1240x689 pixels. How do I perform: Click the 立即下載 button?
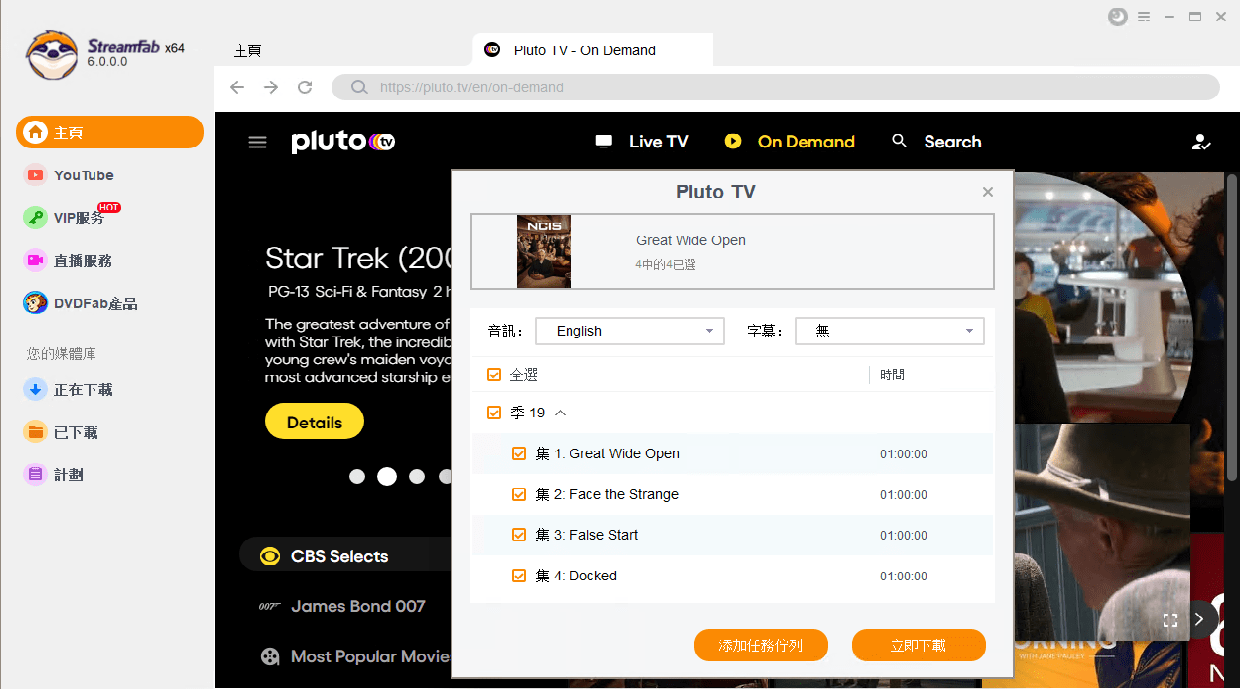(x=919, y=646)
